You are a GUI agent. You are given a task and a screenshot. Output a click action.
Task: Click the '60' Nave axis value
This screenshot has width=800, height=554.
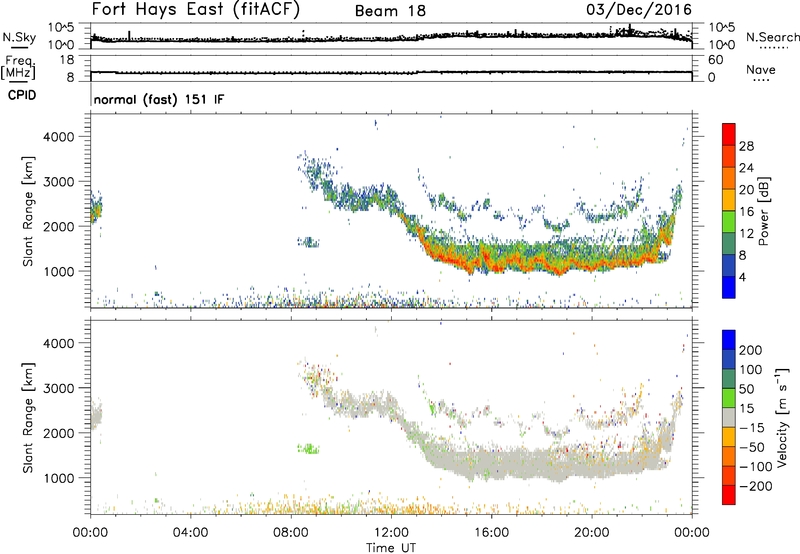[716, 60]
